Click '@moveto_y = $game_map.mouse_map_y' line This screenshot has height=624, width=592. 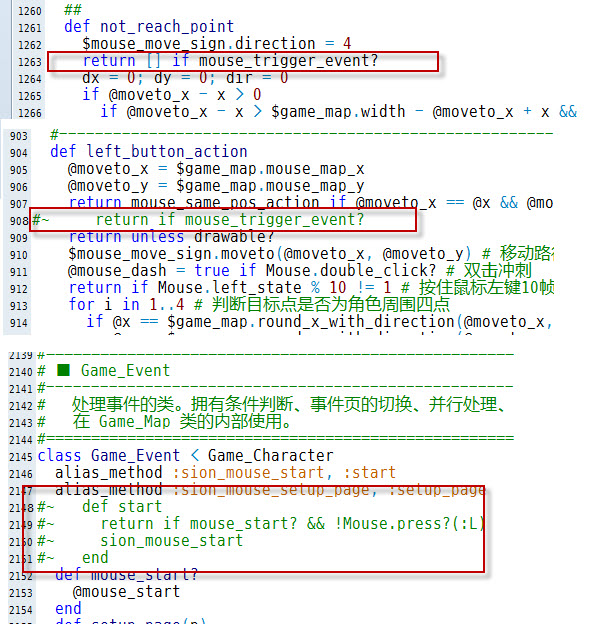[x=216, y=186]
